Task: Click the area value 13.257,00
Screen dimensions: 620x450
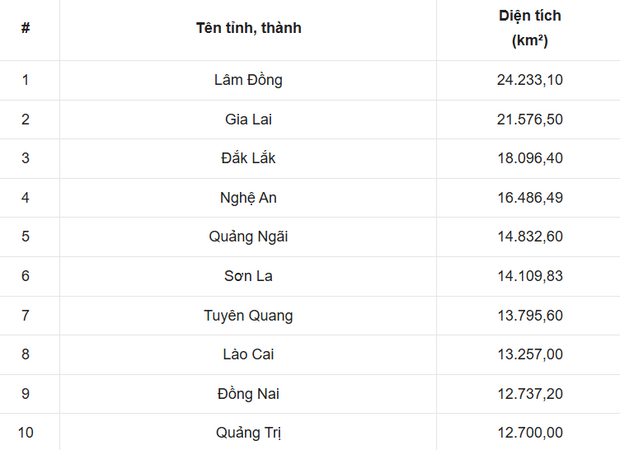Action: coord(529,354)
